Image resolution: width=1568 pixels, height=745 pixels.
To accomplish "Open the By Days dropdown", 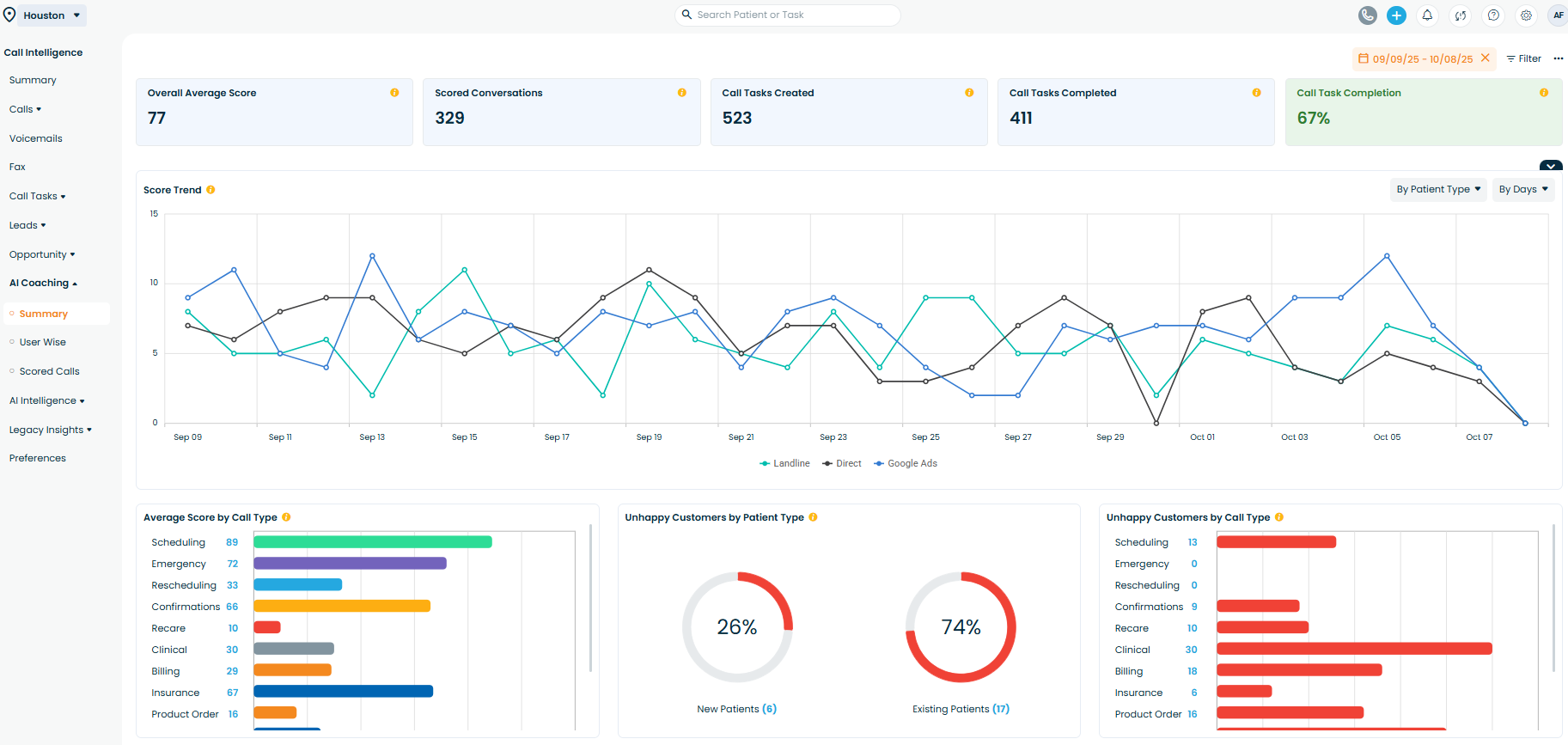I will [x=1522, y=190].
